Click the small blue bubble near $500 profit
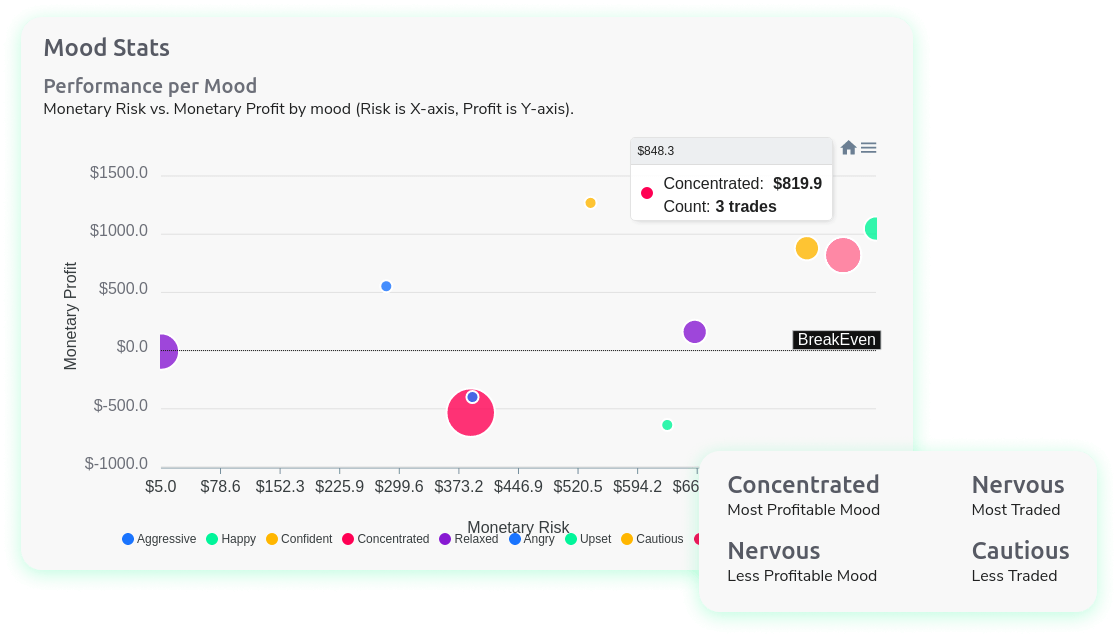This screenshot has width=1118, height=637. [386, 286]
